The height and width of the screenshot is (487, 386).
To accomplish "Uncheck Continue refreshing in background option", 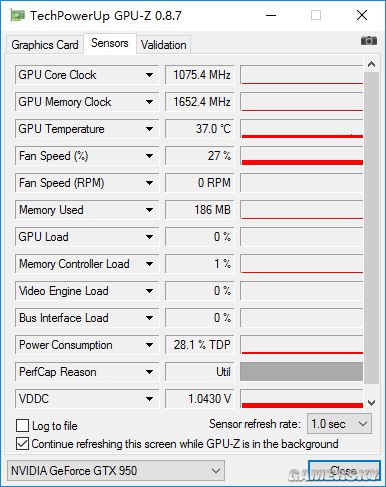I will 22,444.
